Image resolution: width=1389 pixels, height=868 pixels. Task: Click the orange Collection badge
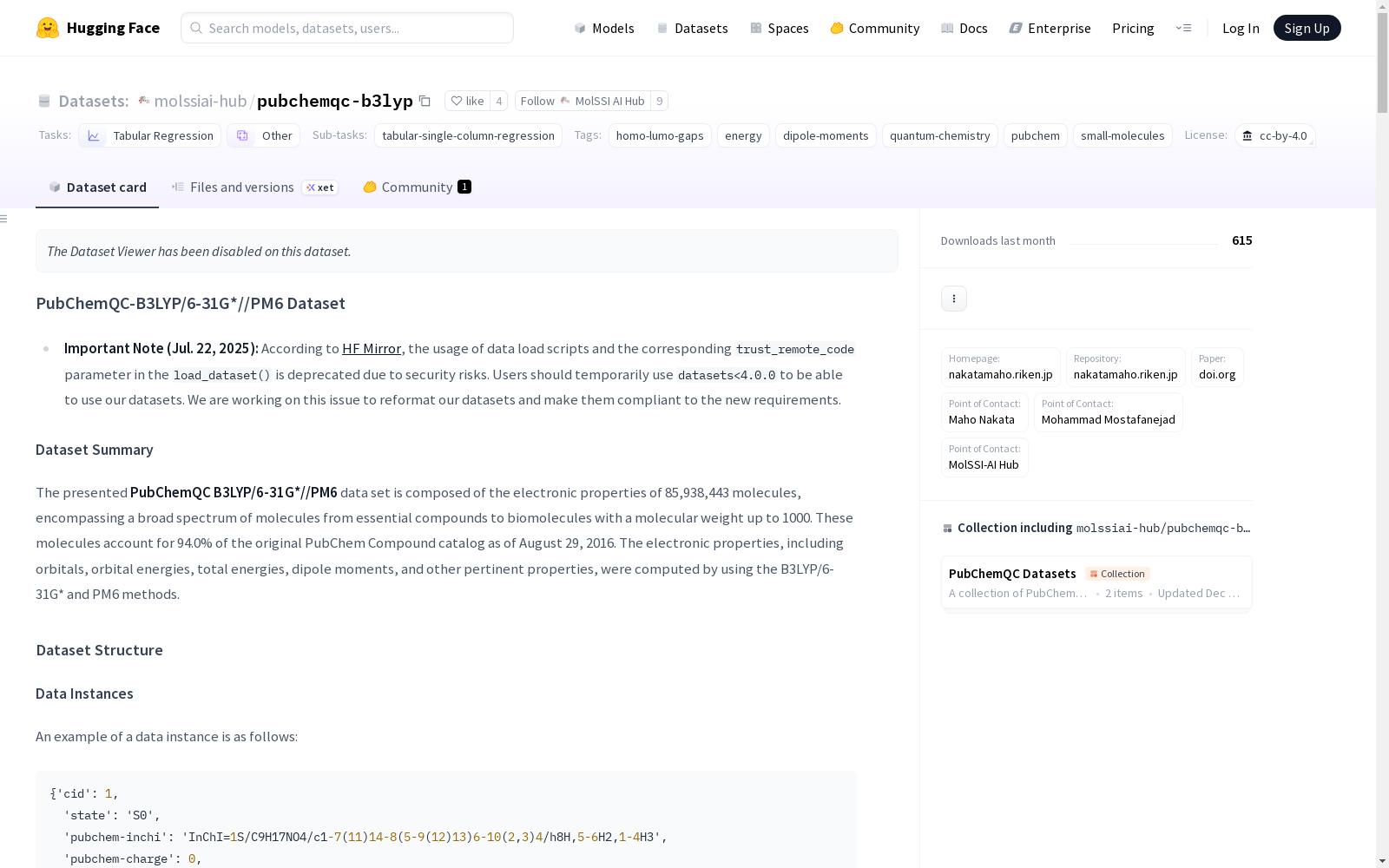(x=1117, y=574)
